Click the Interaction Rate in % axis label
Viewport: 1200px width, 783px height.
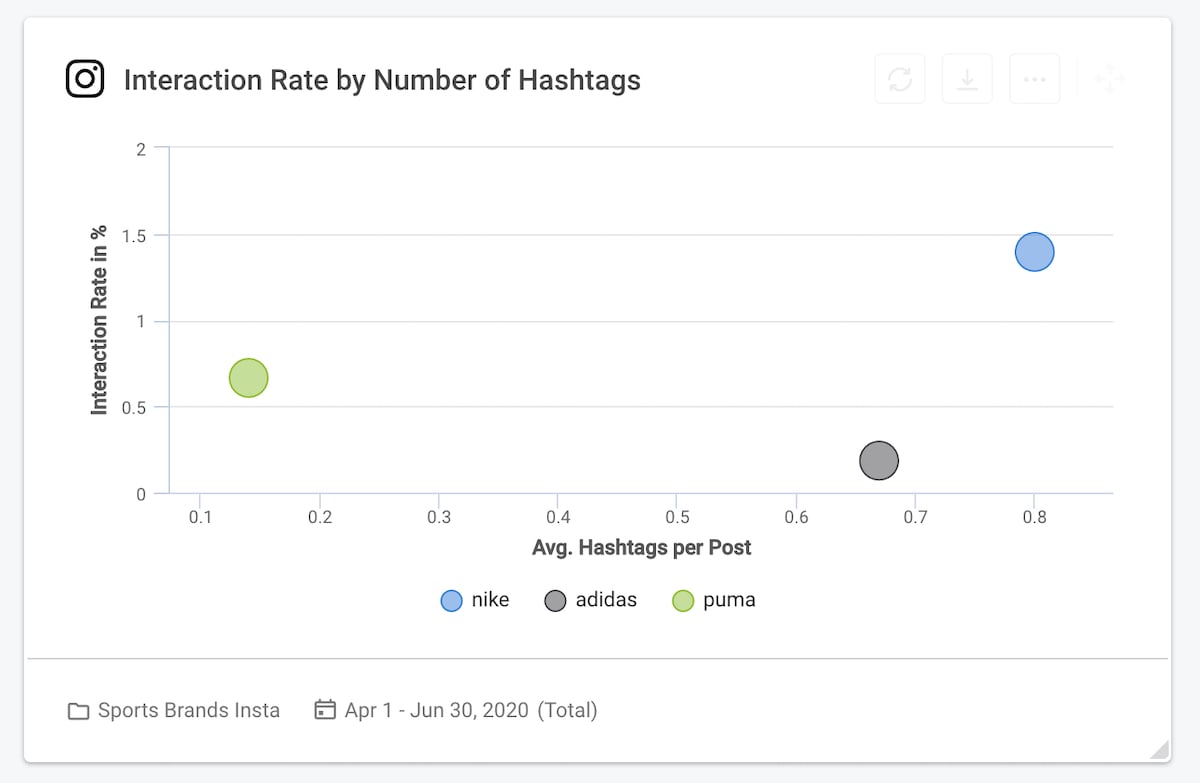(99, 320)
